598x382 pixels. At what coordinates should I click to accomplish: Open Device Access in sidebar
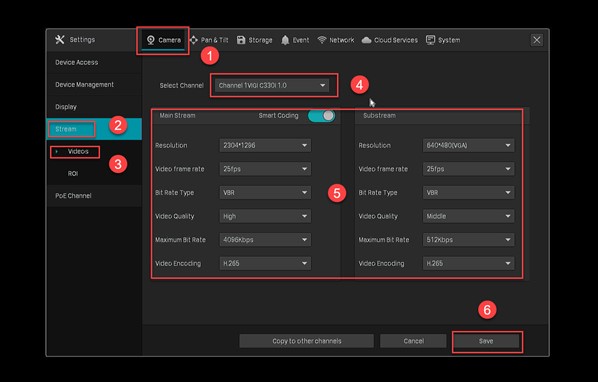point(94,63)
